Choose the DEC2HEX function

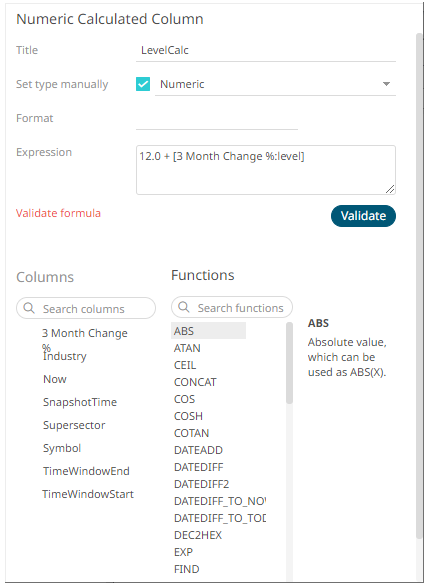click(x=198, y=535)
